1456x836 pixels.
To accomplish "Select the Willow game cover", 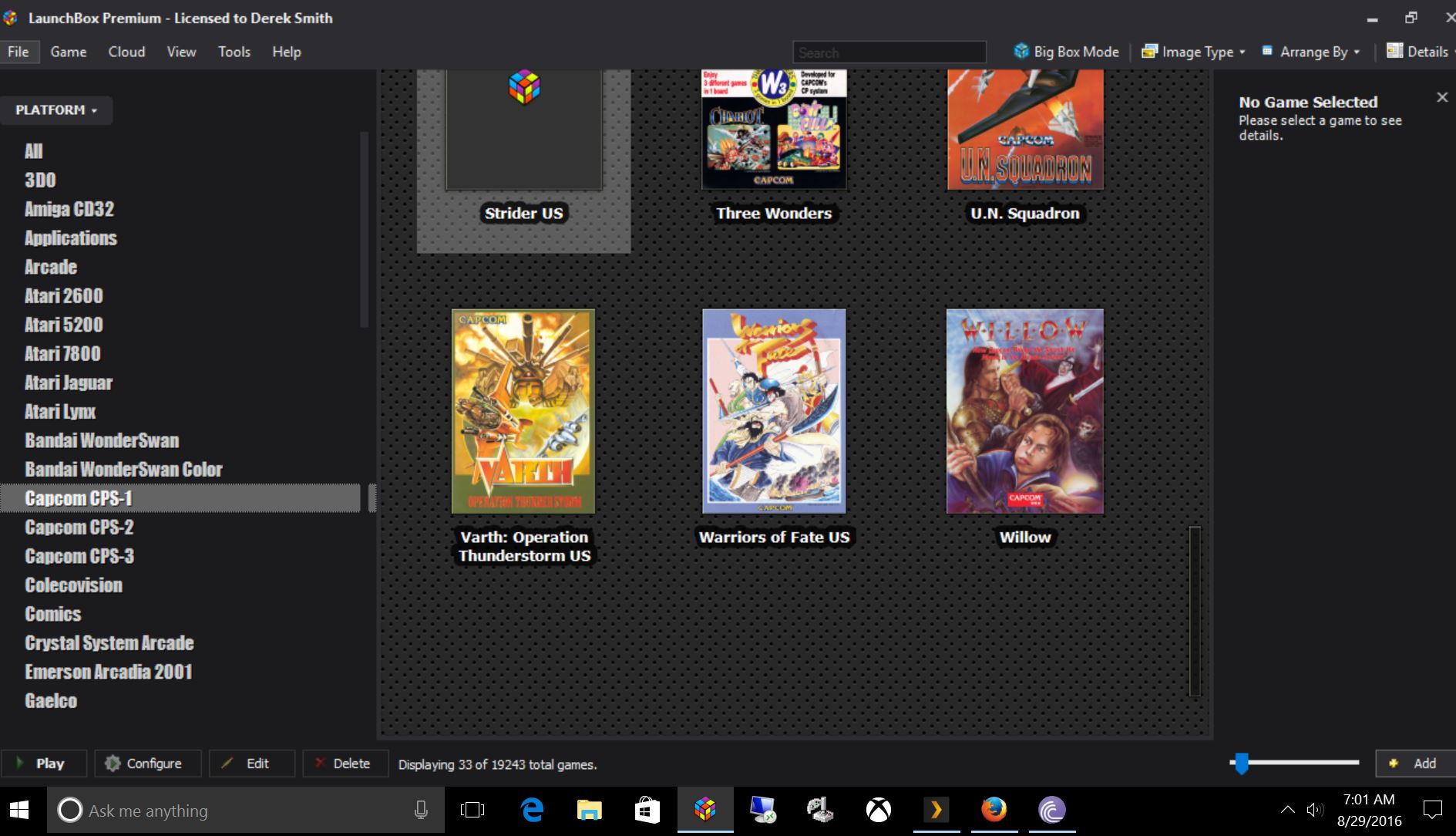I will click(x=1025, y=411).
